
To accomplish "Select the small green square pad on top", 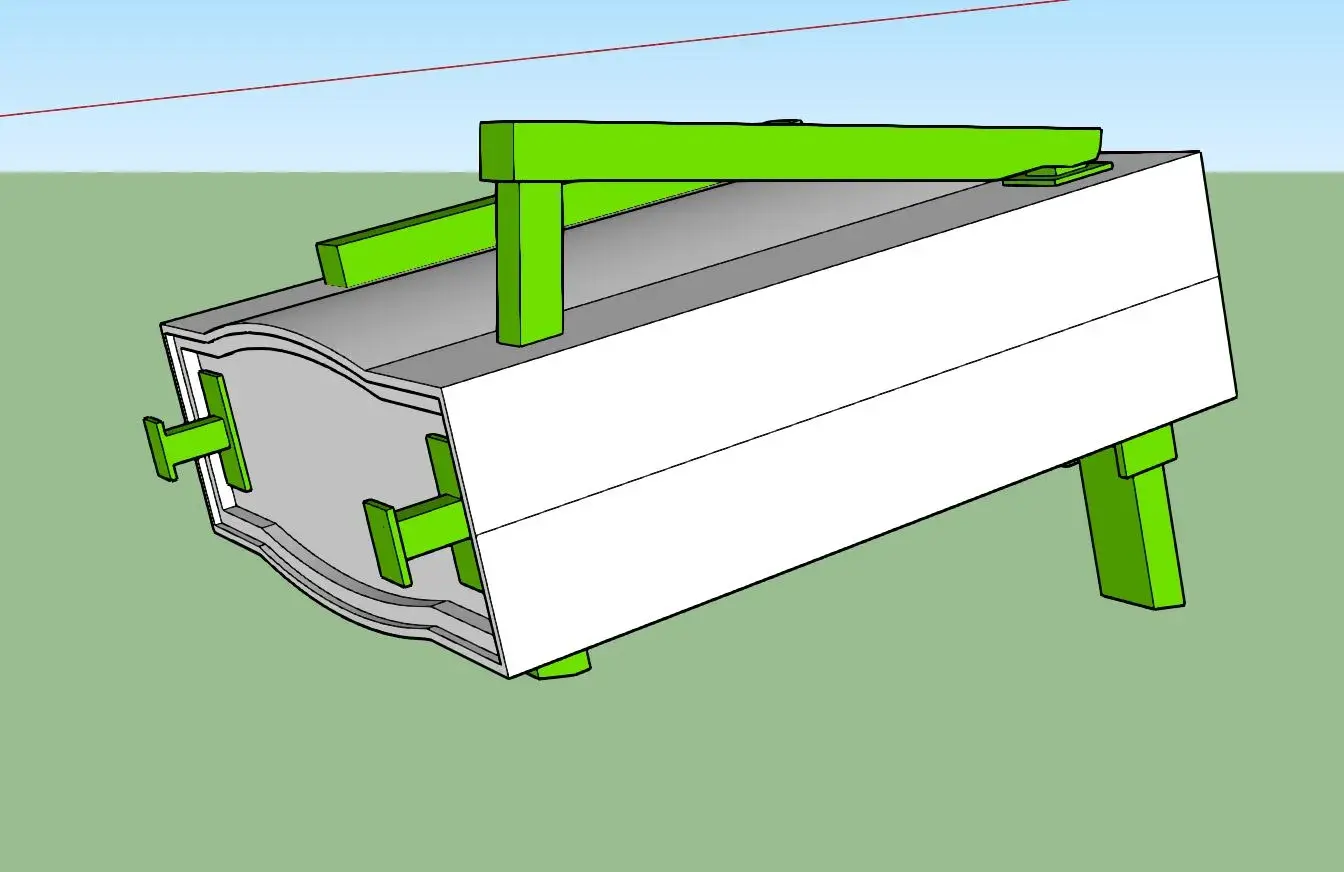I will point(1057,175).
